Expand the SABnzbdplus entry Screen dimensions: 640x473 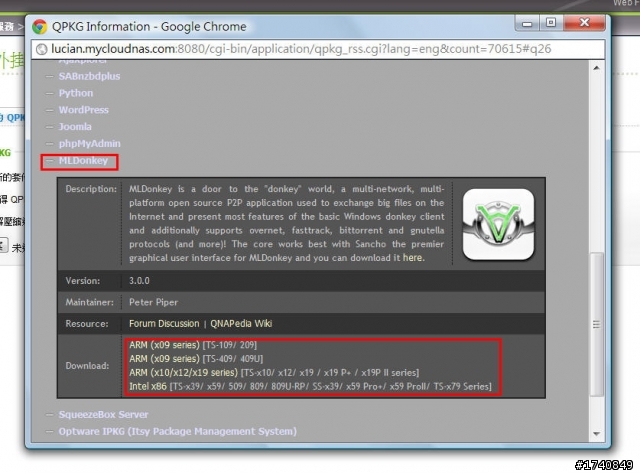click(x=89, y=76)
